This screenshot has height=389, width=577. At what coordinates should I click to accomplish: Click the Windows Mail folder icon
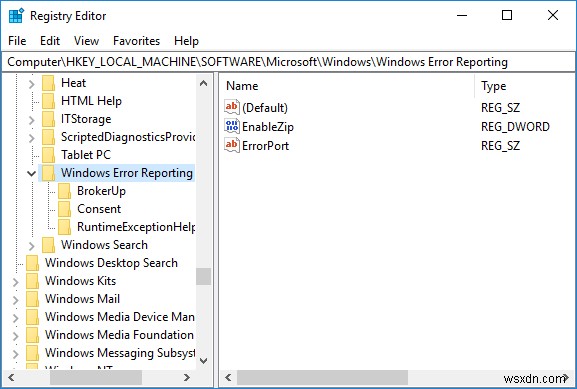click(x=32, y=300)
